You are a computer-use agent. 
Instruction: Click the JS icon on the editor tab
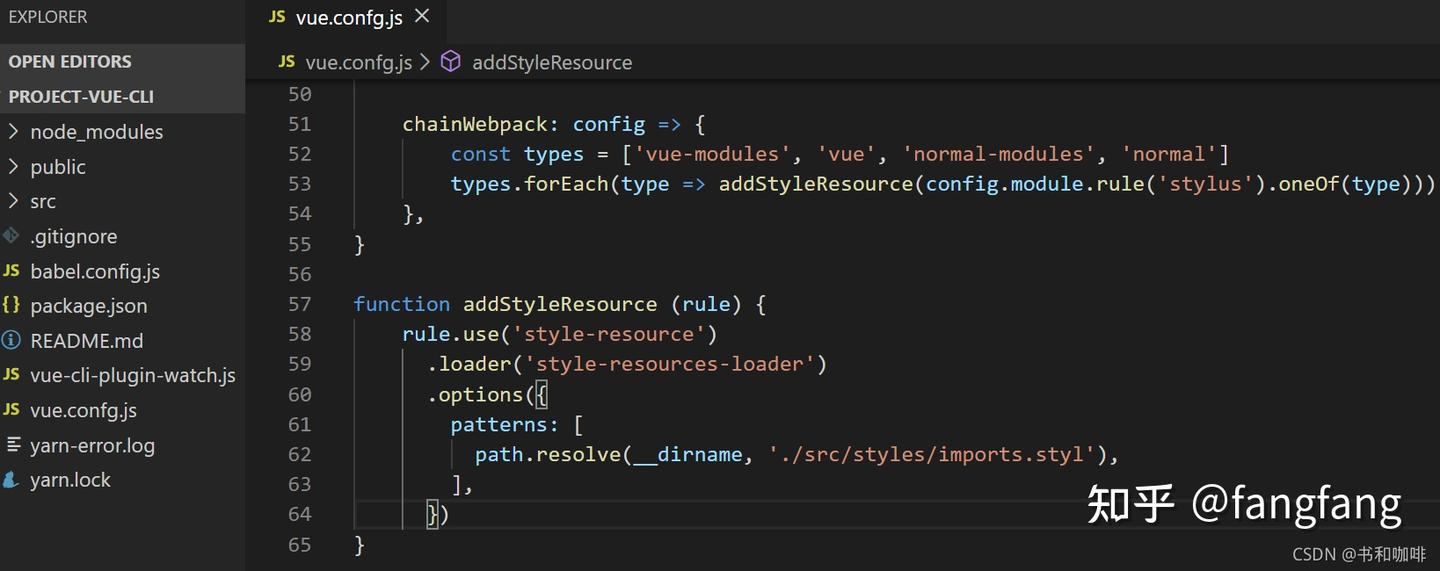[277, 17]
